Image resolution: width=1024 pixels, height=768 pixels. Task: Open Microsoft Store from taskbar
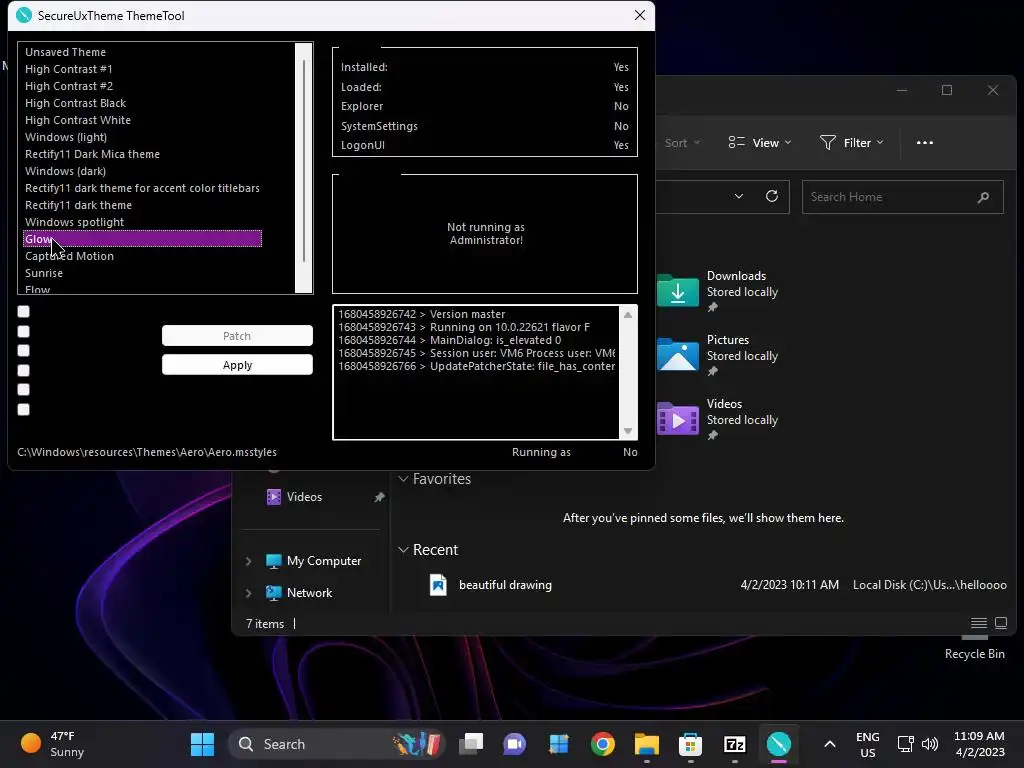tap(690, 744)
